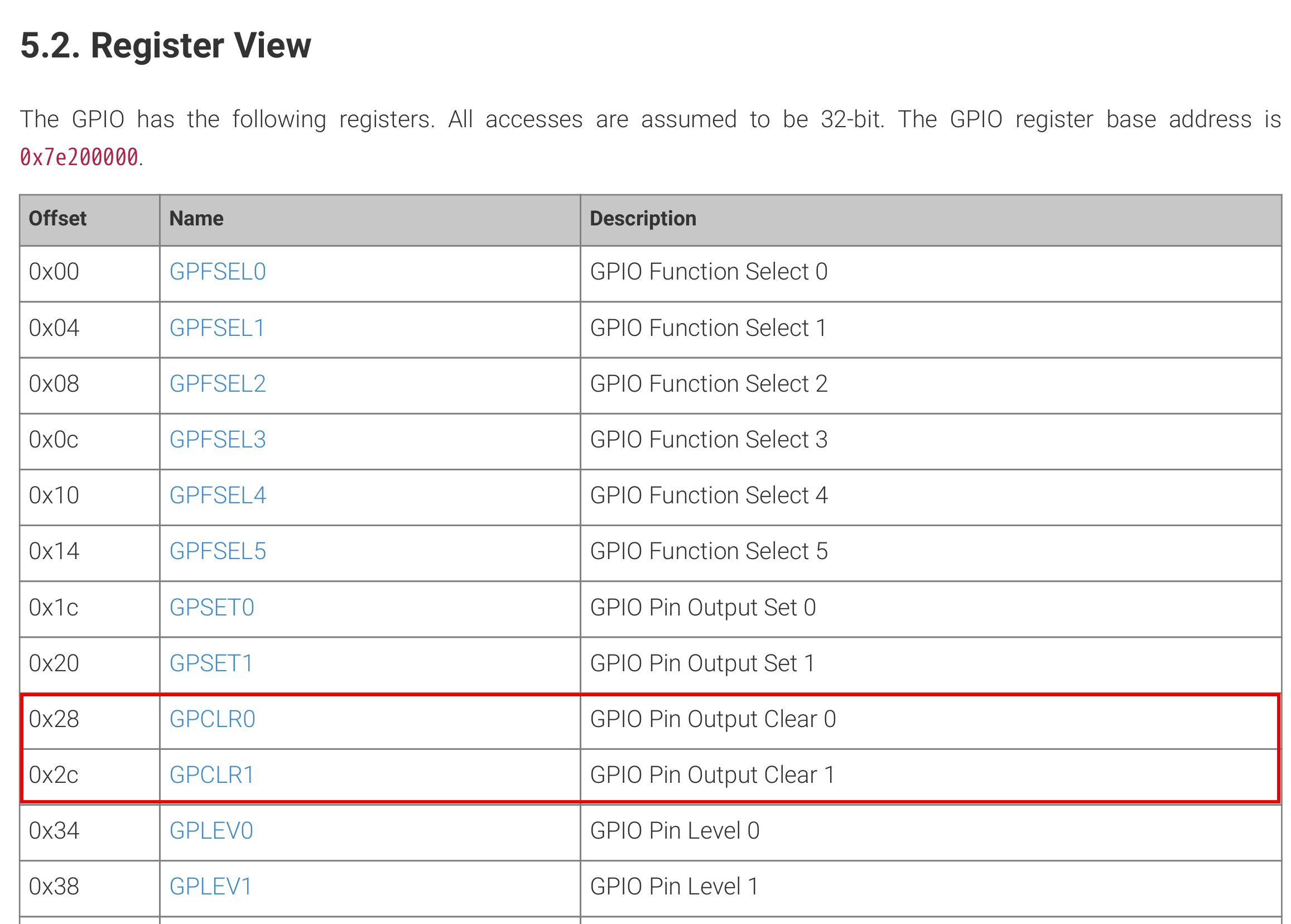This screenshot has height=924, width=1291.
Task: Click the Offset column header
Action: (x=57, y=219)
